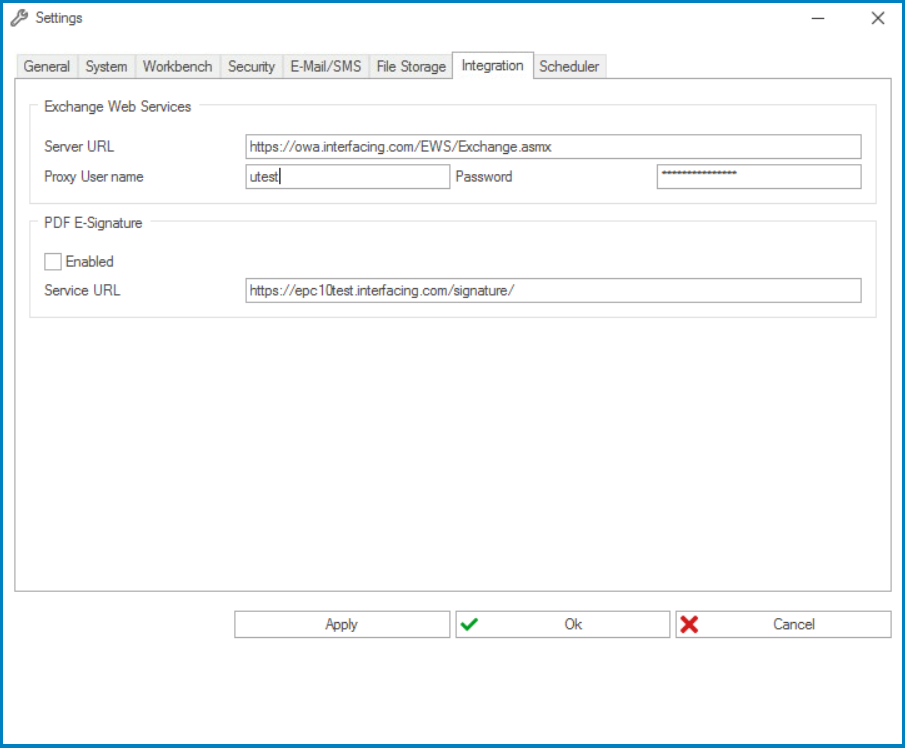Open the Scheduler tab
The image size is (905, 748).
click(x=569, y=66)
